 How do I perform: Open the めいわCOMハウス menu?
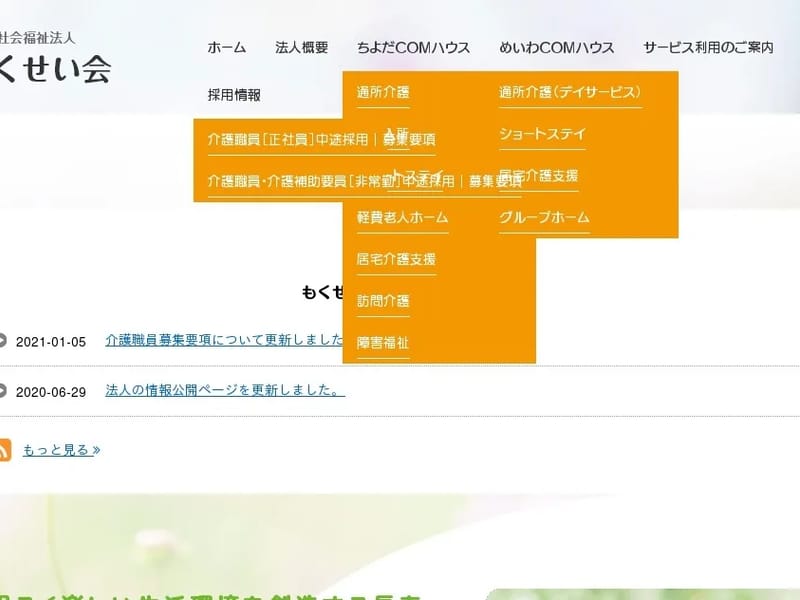(x=557, y=47)
